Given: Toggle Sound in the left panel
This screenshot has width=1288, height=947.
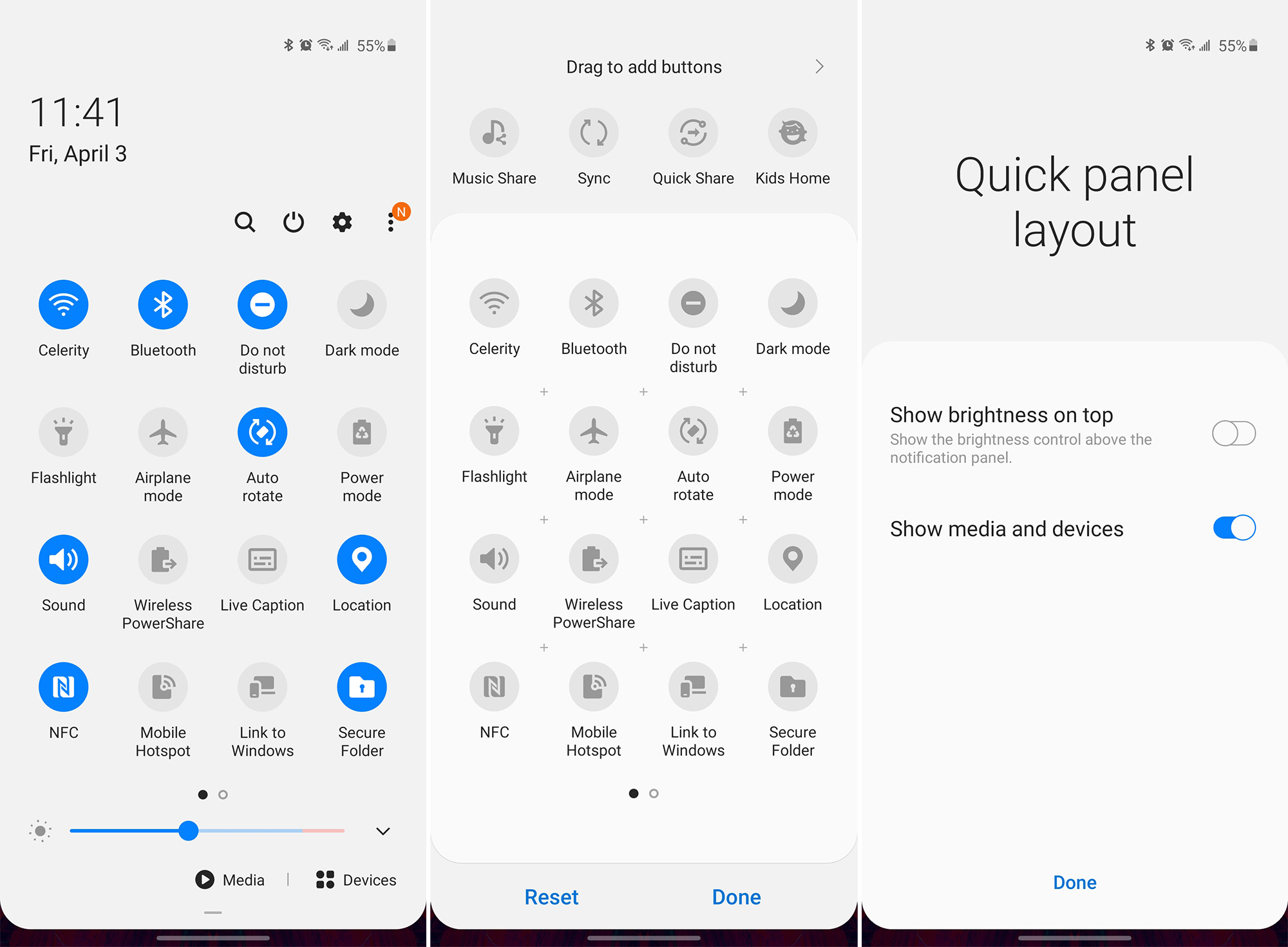Looking at the screenshot, I should point(64,559).
